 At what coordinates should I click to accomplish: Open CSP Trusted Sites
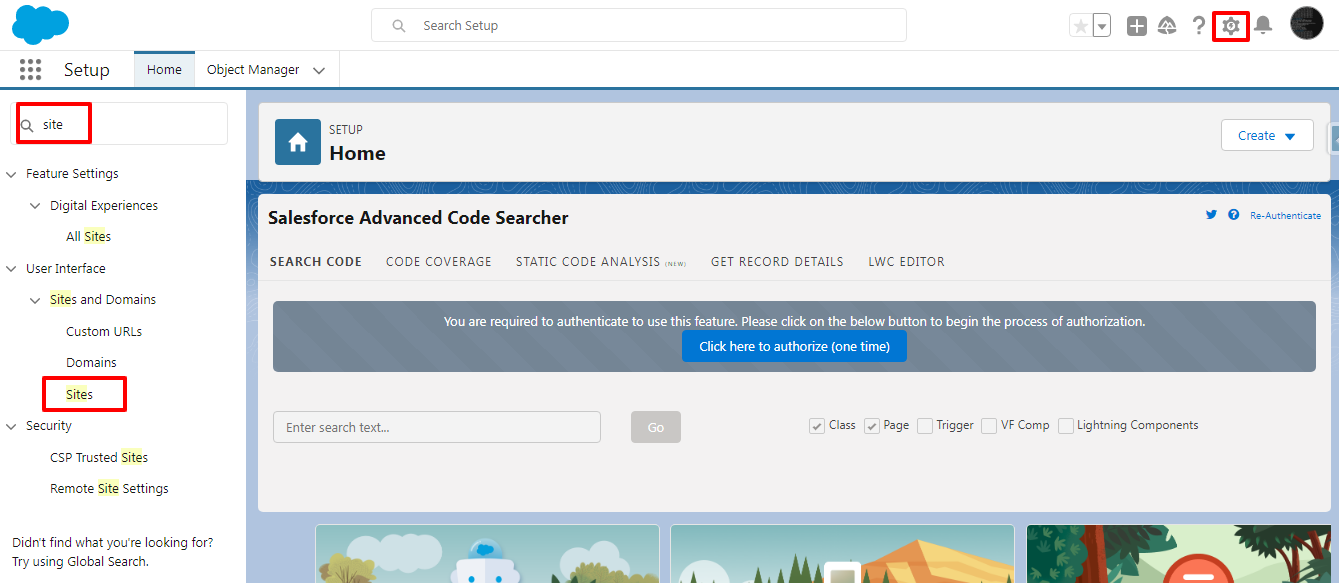(x=99, y=457)
